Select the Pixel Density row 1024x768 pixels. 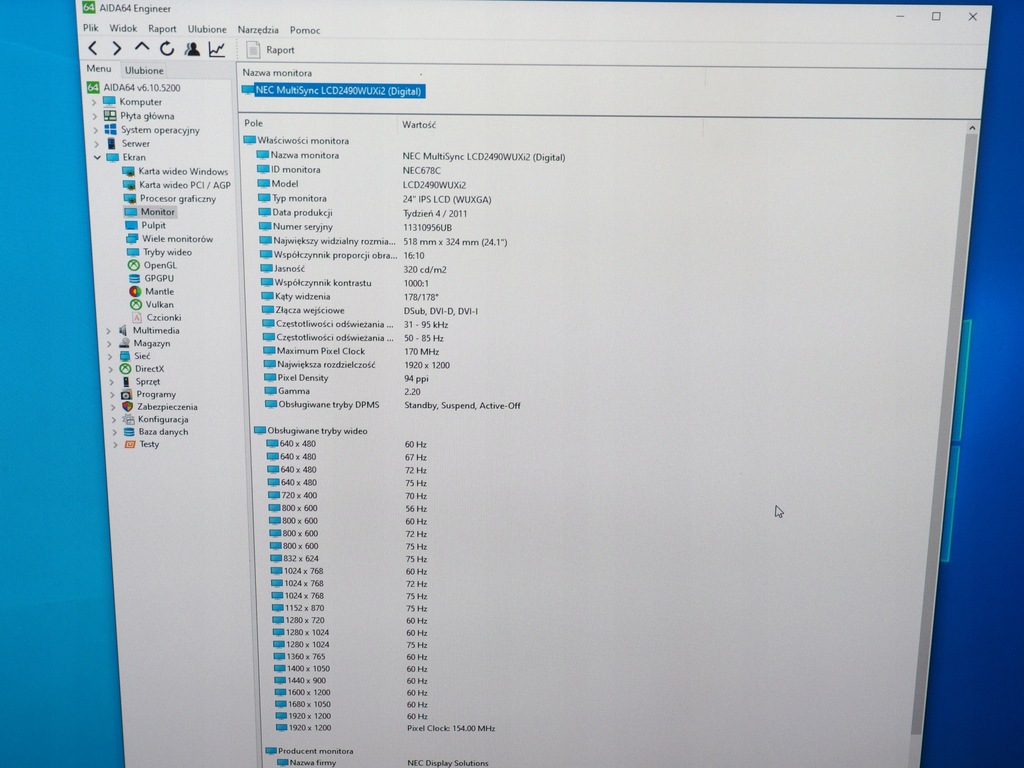coord(347,378)
